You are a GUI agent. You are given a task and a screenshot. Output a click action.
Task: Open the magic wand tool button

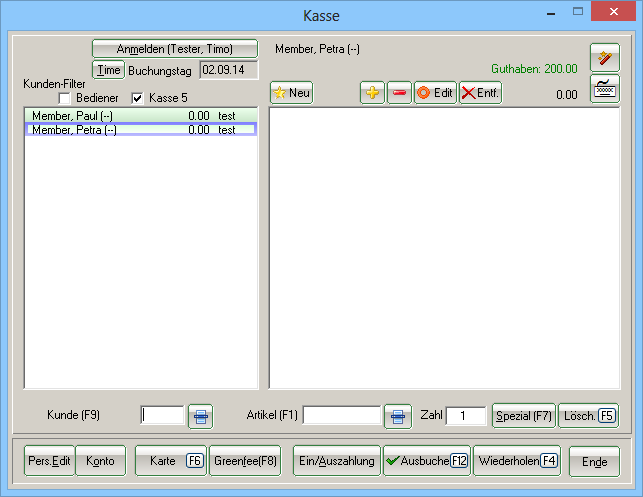point(604,57)
